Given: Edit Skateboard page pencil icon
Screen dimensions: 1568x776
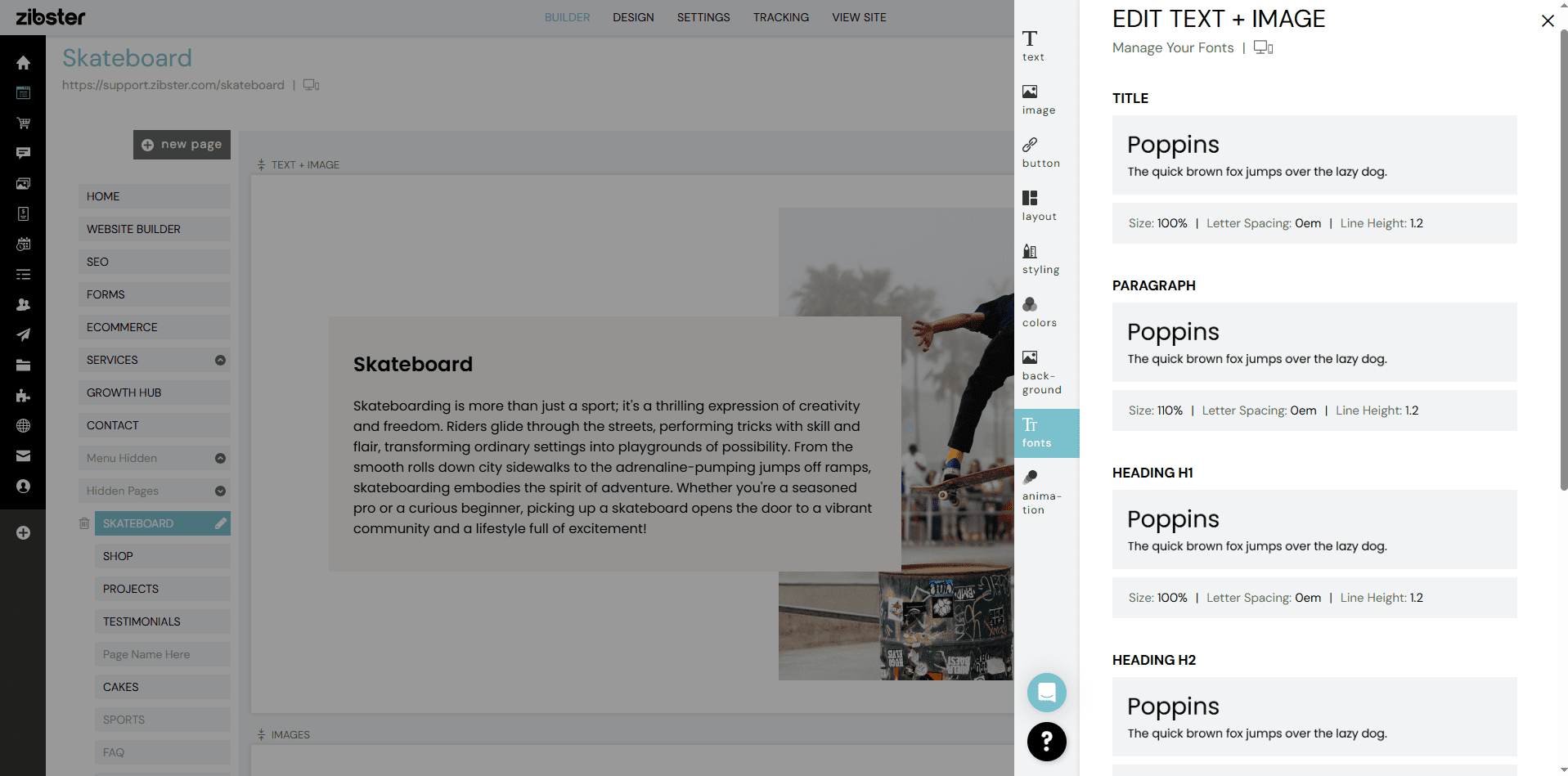Looking at the screenshot, I should point(221,523).
